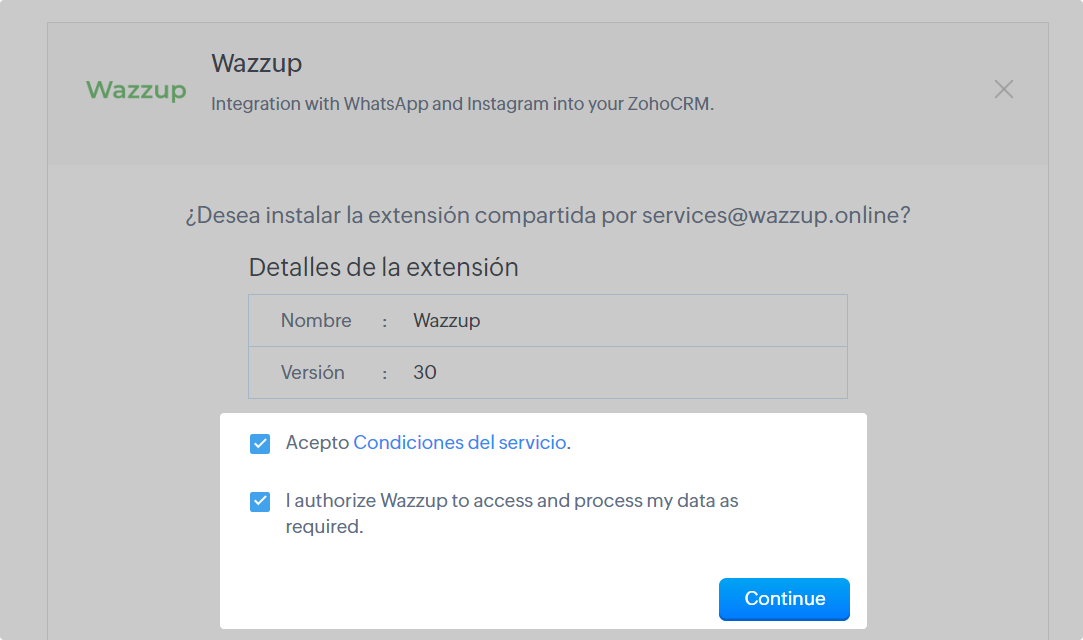Click the Wazzup title heading
The image size is (1083, 640).
pos(257,63)
